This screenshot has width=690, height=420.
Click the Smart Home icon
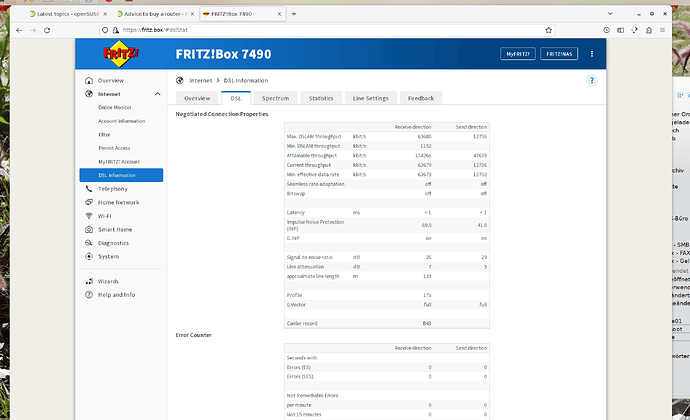(x=89, y=229)
